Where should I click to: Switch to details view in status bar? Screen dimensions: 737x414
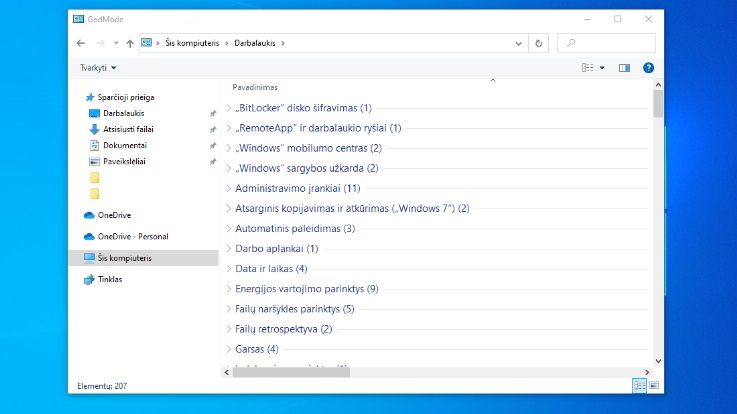tap(638, 385)
